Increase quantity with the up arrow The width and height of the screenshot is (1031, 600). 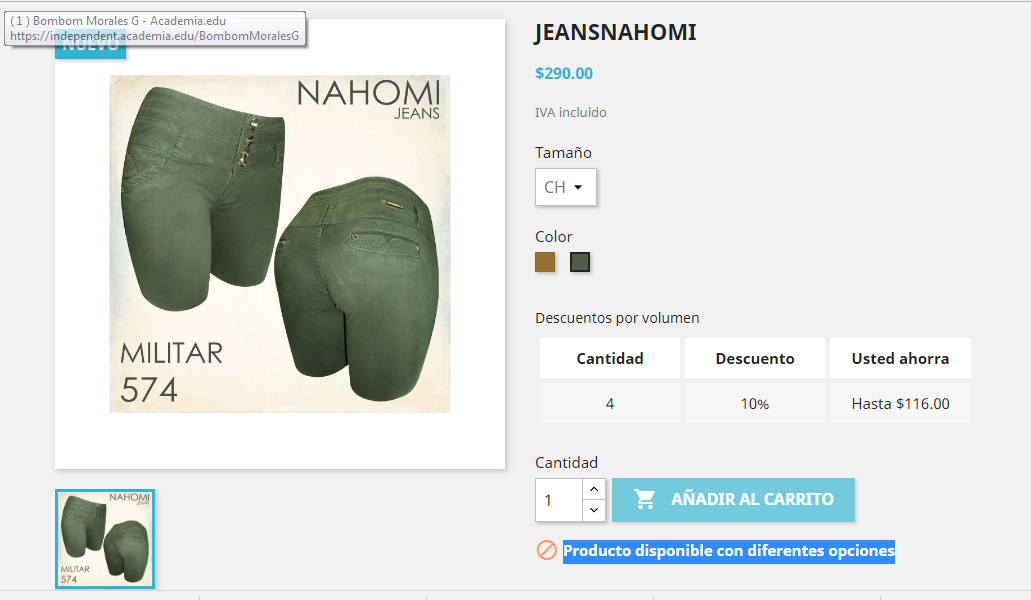tap(594, 489)
